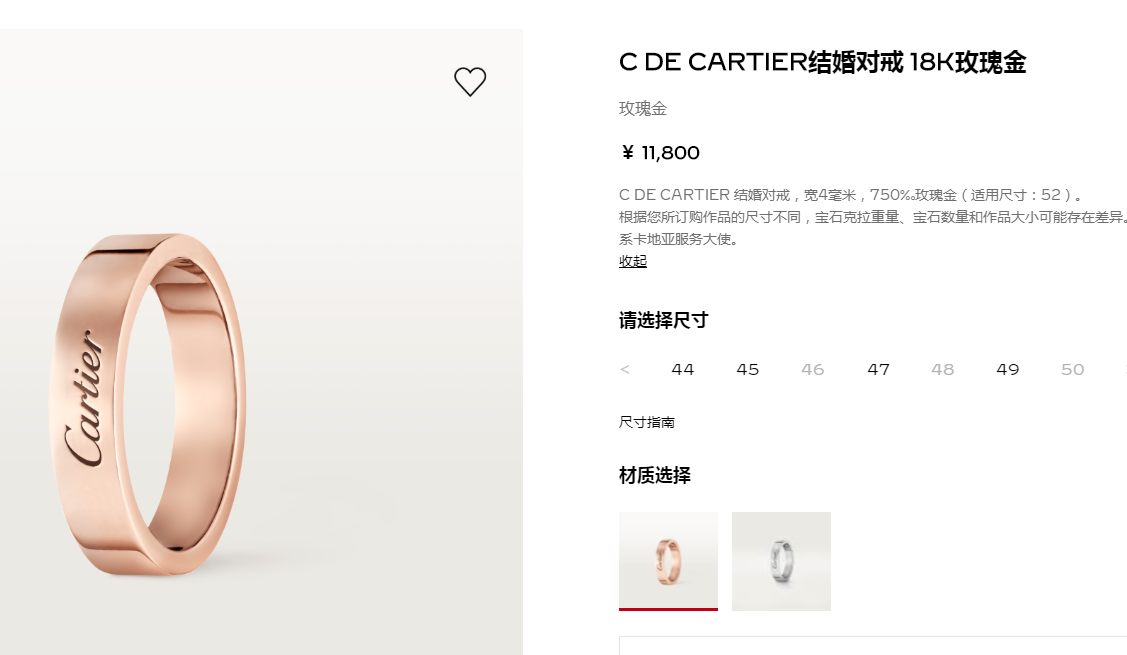The height and width of the screenshot is (655, 1127).
Task: Click the 材质选择 section heading
Action: pyautogui.click(x=655, y=475)
